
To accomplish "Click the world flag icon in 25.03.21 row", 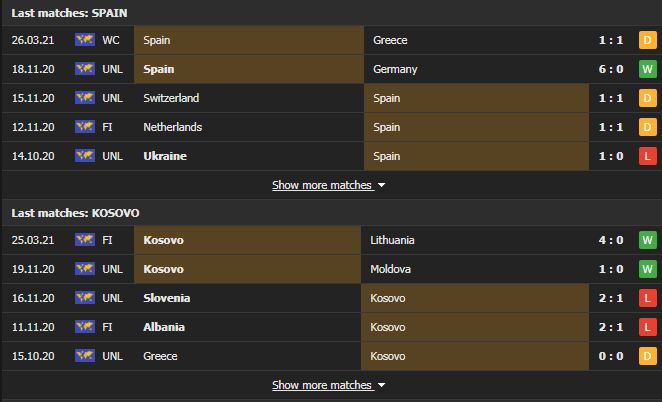I will [85, 240].
